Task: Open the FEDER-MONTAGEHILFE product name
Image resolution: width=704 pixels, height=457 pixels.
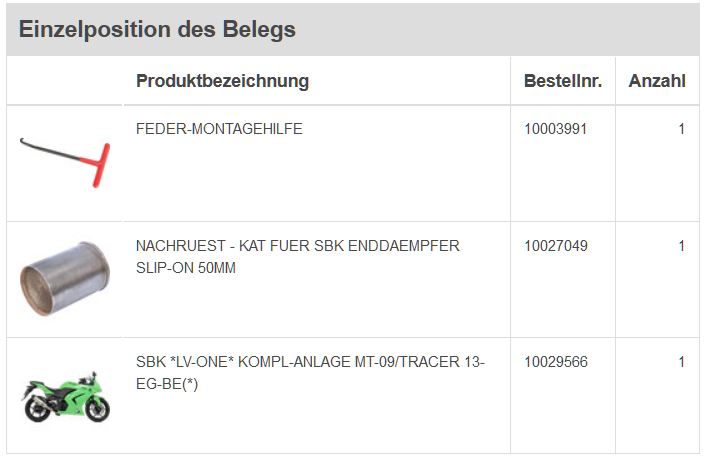Action: click(219, 129)
